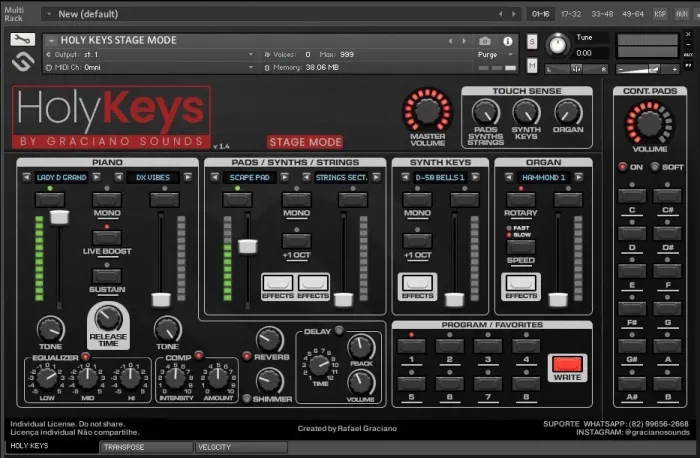The height and width of the screenshot is (458, 700).
Task: Turn the Release Time knob
Action: click(x=108, y=318)
